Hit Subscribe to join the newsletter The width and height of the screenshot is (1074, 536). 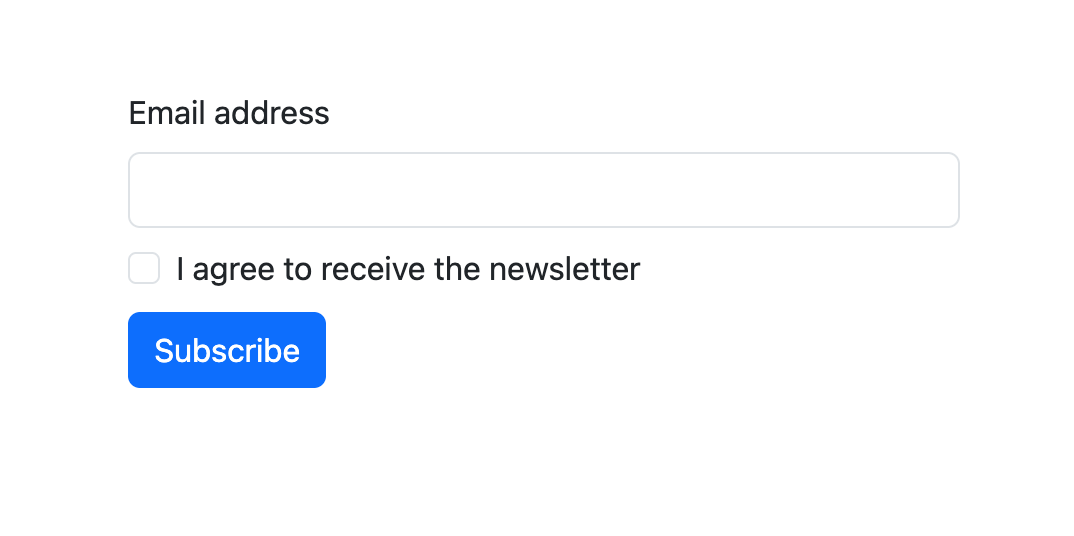[227, 350]
